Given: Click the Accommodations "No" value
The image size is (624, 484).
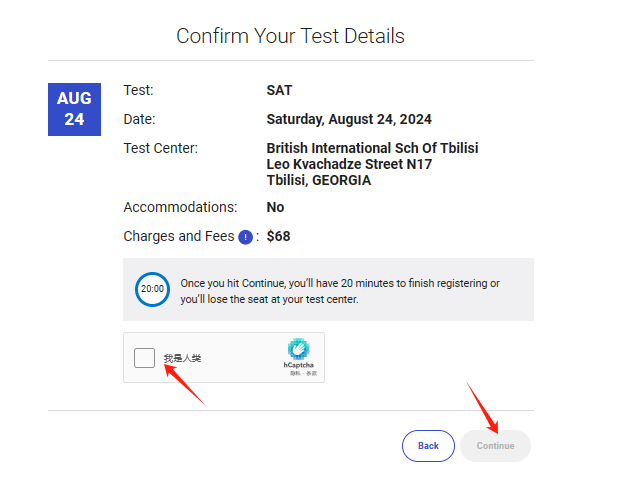Looking at the screenshot, I should click(x=275, y=207).
